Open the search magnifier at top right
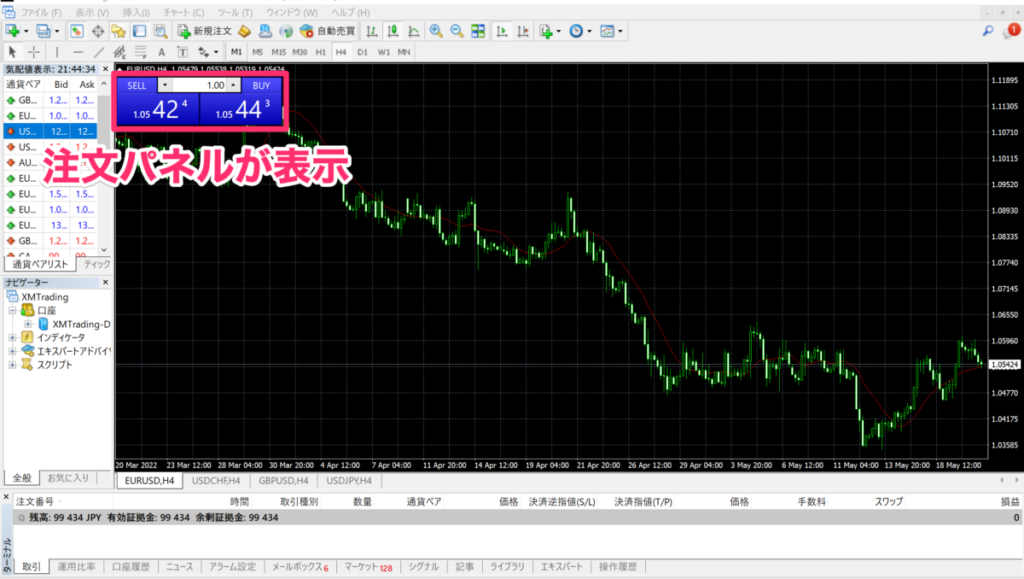The width and height of the screenshot is (1024, 579). coord(988,31)
